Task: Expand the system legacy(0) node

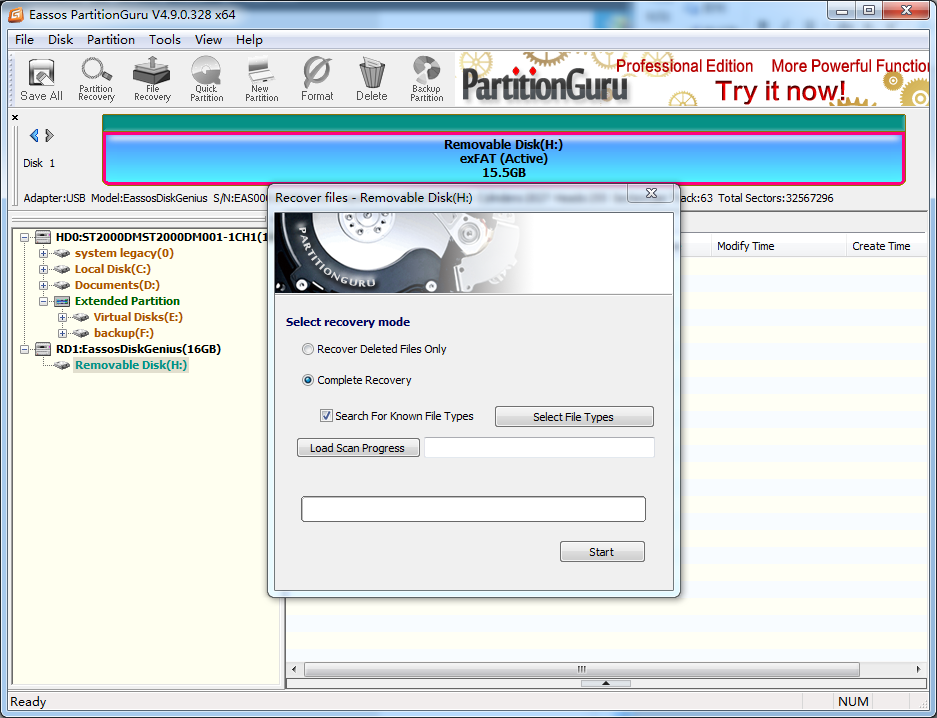Action: coord(43,253)
